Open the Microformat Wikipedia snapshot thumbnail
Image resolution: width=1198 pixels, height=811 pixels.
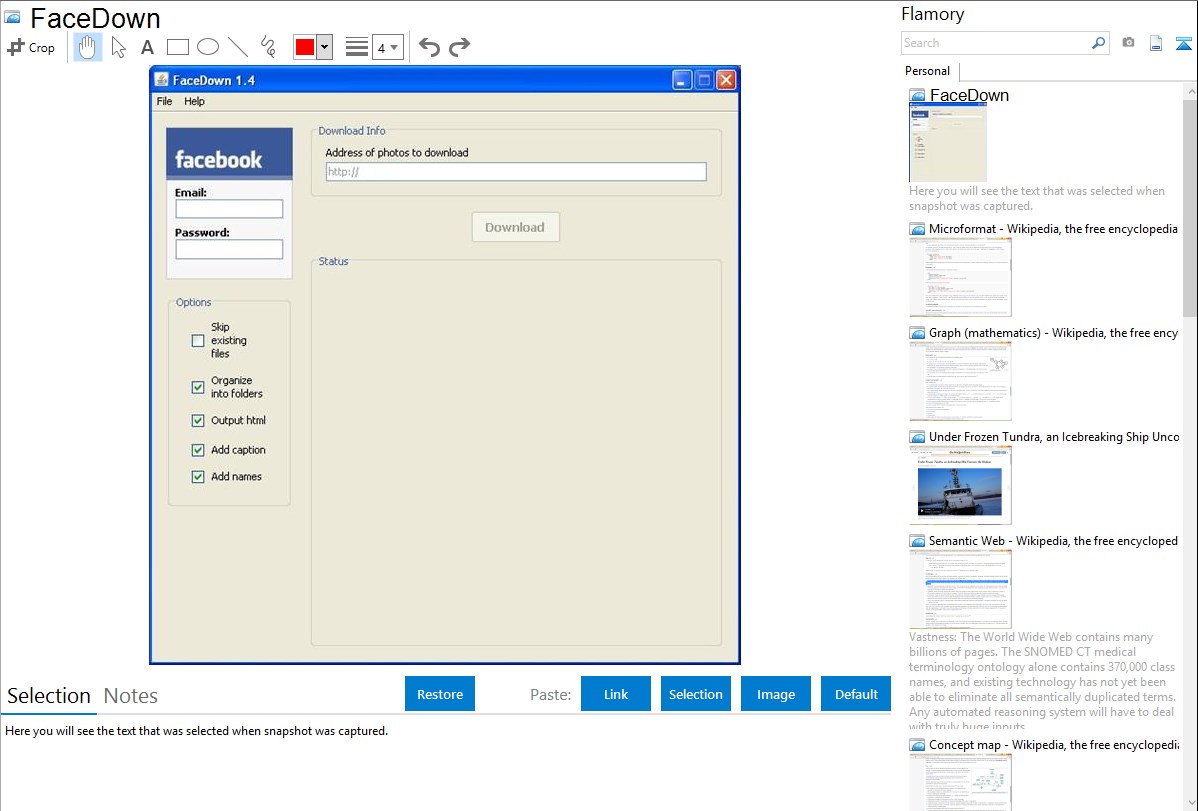point(960,277)
